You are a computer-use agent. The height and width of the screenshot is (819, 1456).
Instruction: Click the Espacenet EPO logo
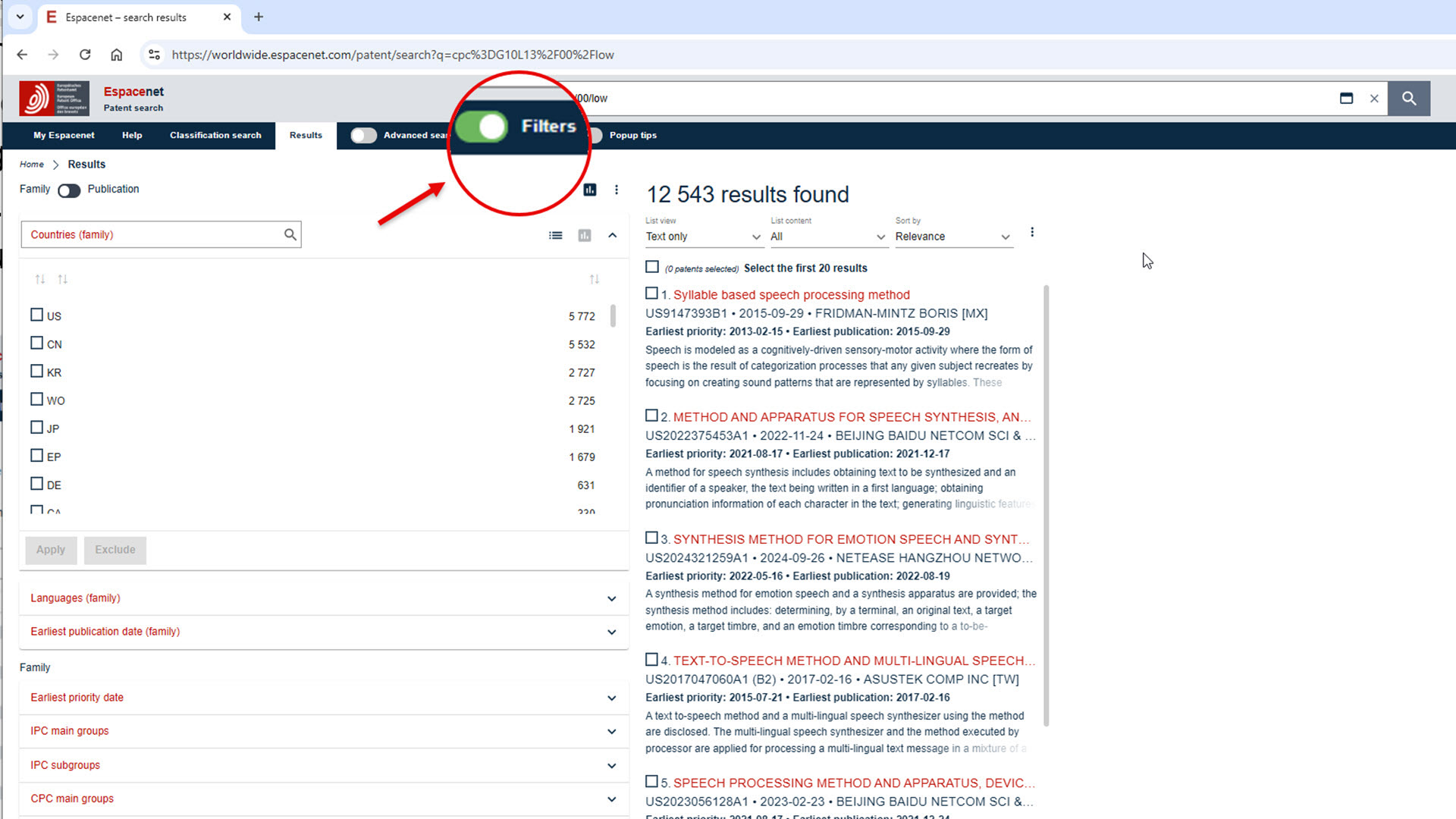click(54, 99)
